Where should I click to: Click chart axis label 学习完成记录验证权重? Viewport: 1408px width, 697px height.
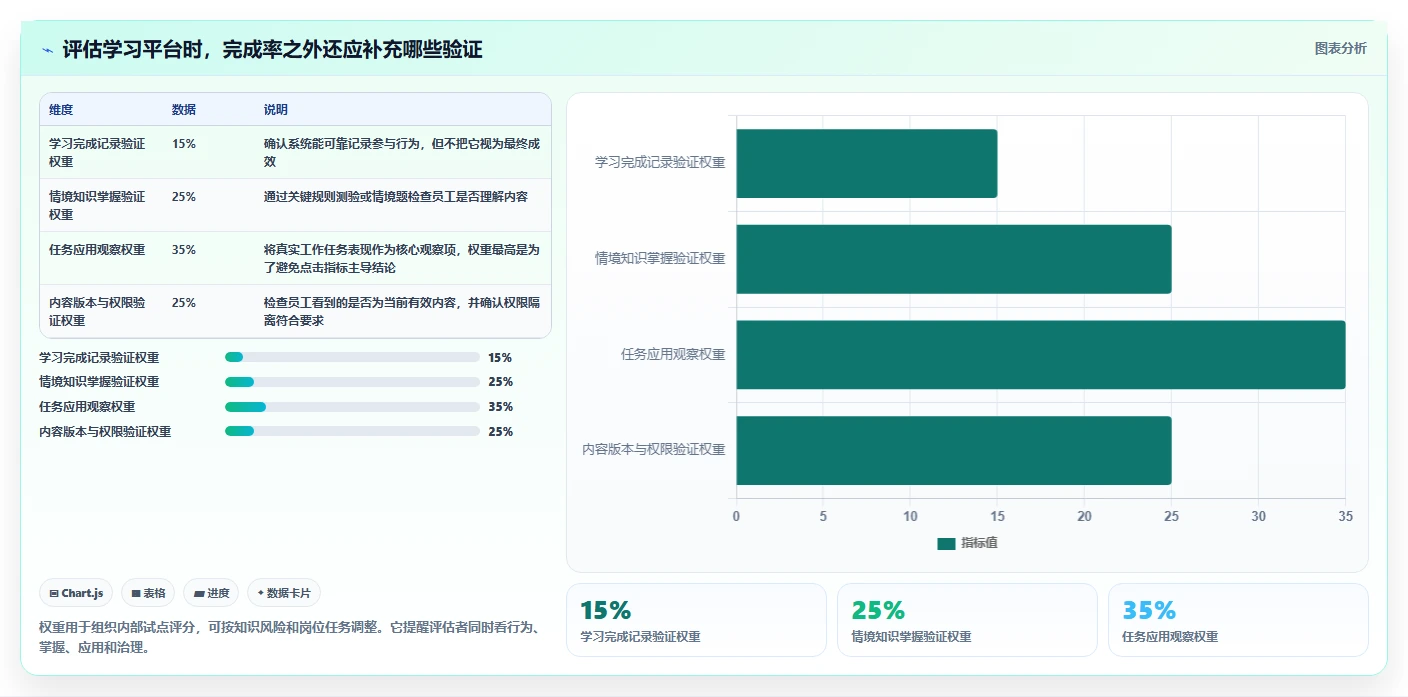[x=660, y=162]
